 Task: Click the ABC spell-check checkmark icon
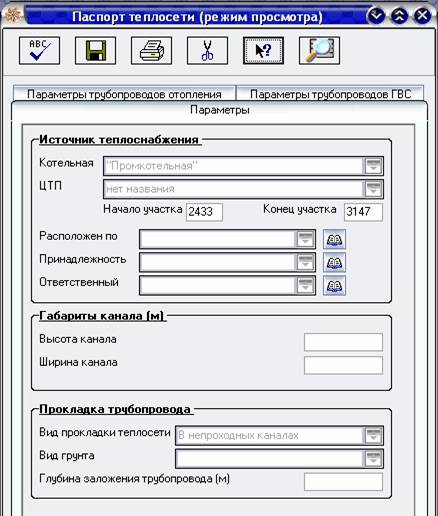coord(39,51)
